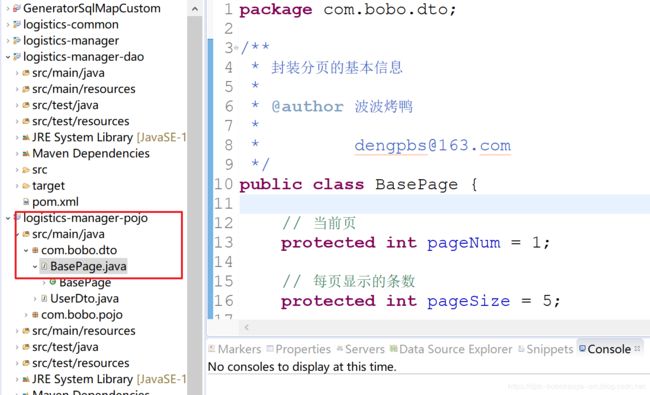Open the GeneratorSqlMapCustom project
The height and width of the screenshot is (395, 650).
pos(92,8)
